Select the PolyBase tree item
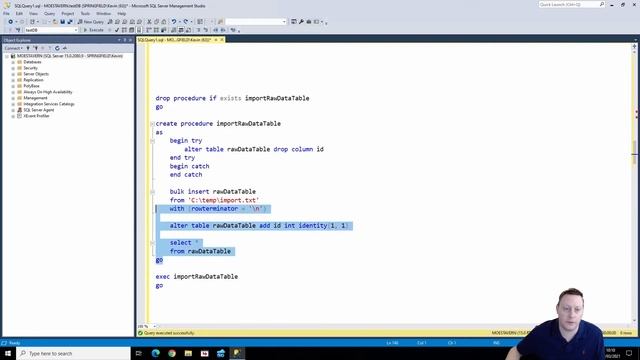Image resolution: width=640 pixels, height=360 pixels. coord(31,86)
